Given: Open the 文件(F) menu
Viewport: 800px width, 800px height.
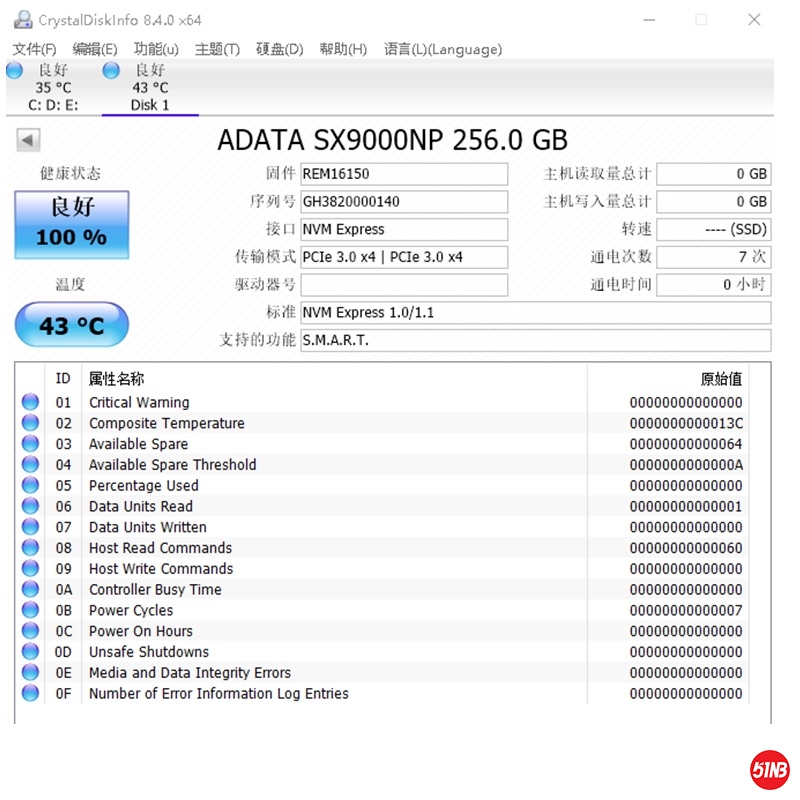Looking at the screenshot, I should 34,49.
